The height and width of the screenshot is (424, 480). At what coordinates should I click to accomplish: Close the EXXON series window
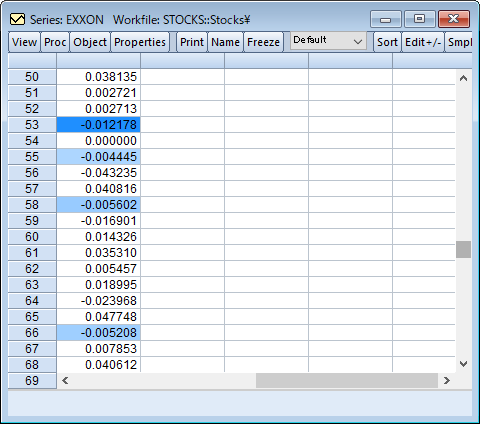(x=454, y=19)
